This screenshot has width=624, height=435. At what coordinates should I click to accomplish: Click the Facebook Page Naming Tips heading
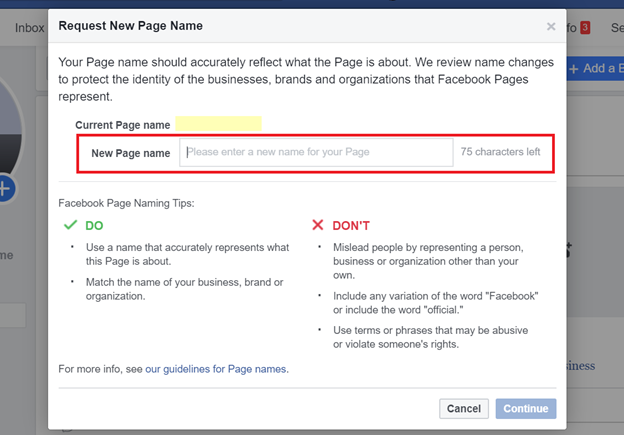click(126, 203)
